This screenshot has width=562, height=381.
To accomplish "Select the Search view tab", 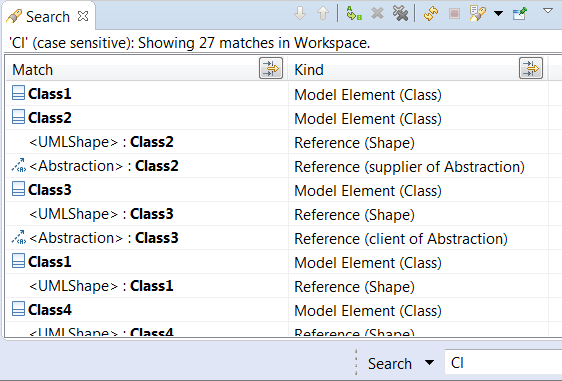I will (48, 16).
